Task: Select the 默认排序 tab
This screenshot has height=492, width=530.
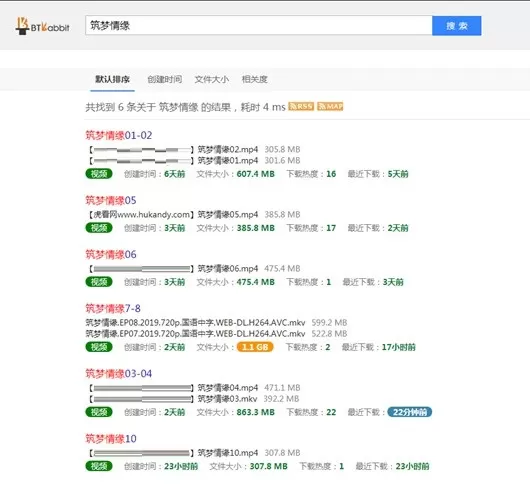Action: point(112,79)
